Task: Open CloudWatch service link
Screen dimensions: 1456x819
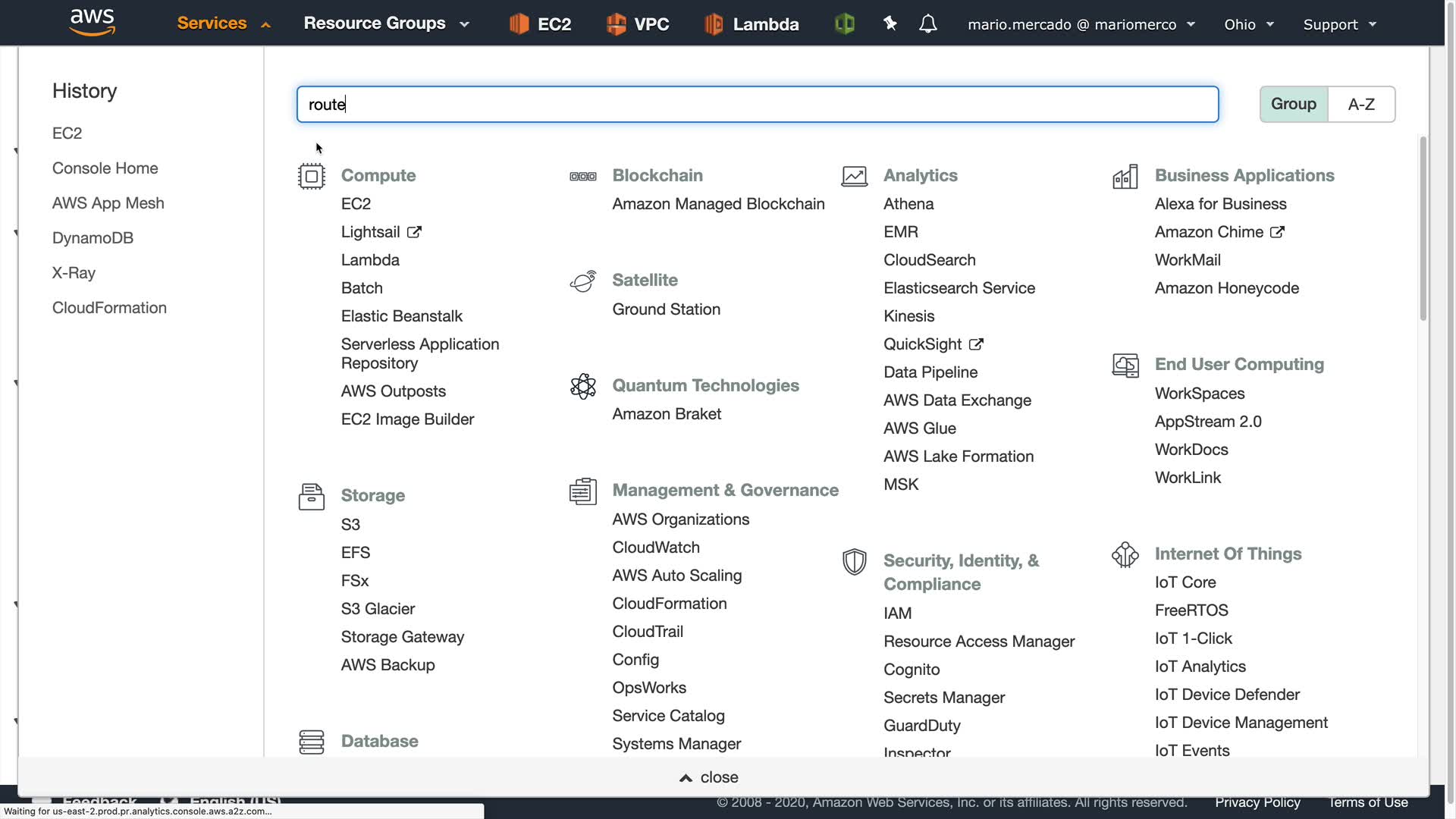Action: (655, 548)
